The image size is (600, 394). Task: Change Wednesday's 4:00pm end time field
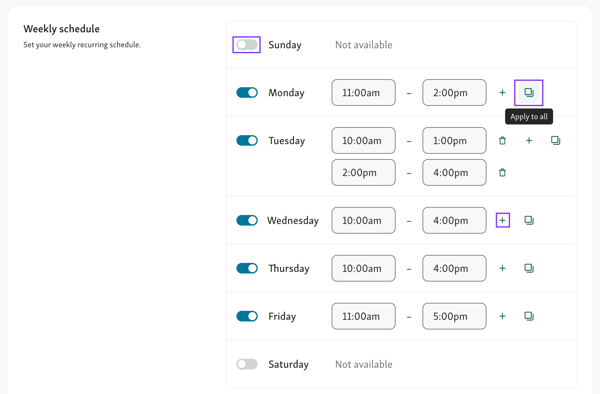click(454, 220)
